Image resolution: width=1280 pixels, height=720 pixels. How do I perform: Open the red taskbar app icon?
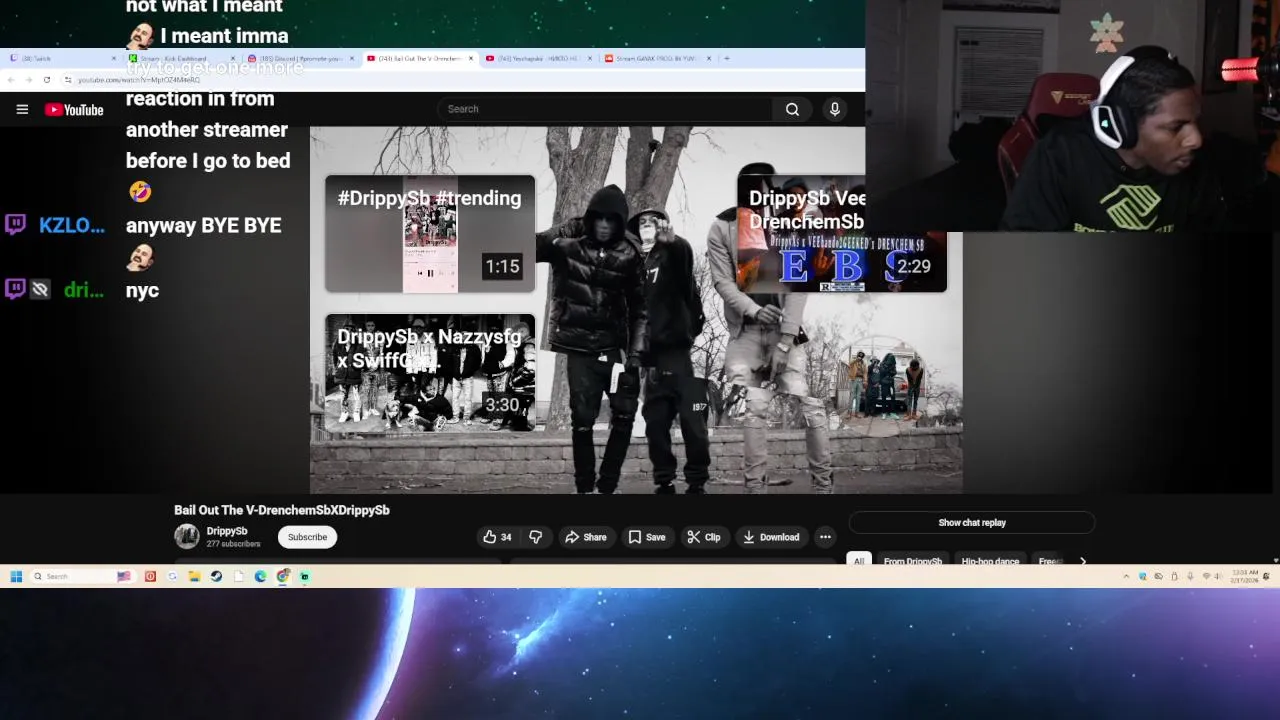point(150,576)
